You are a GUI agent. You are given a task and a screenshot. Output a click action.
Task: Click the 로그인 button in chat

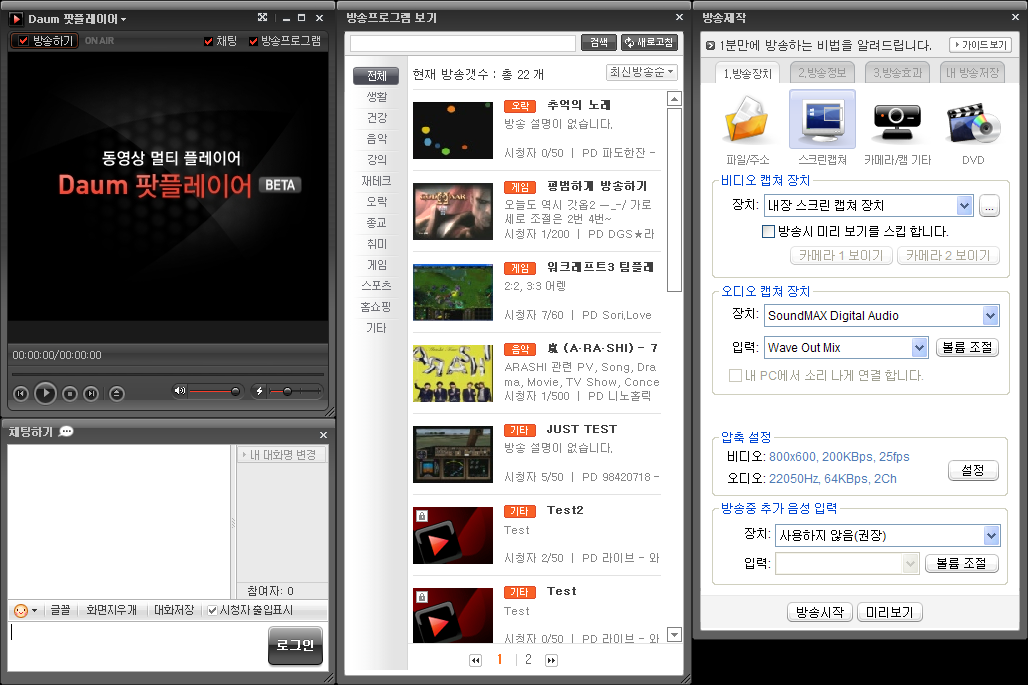(x=295, y=646)
